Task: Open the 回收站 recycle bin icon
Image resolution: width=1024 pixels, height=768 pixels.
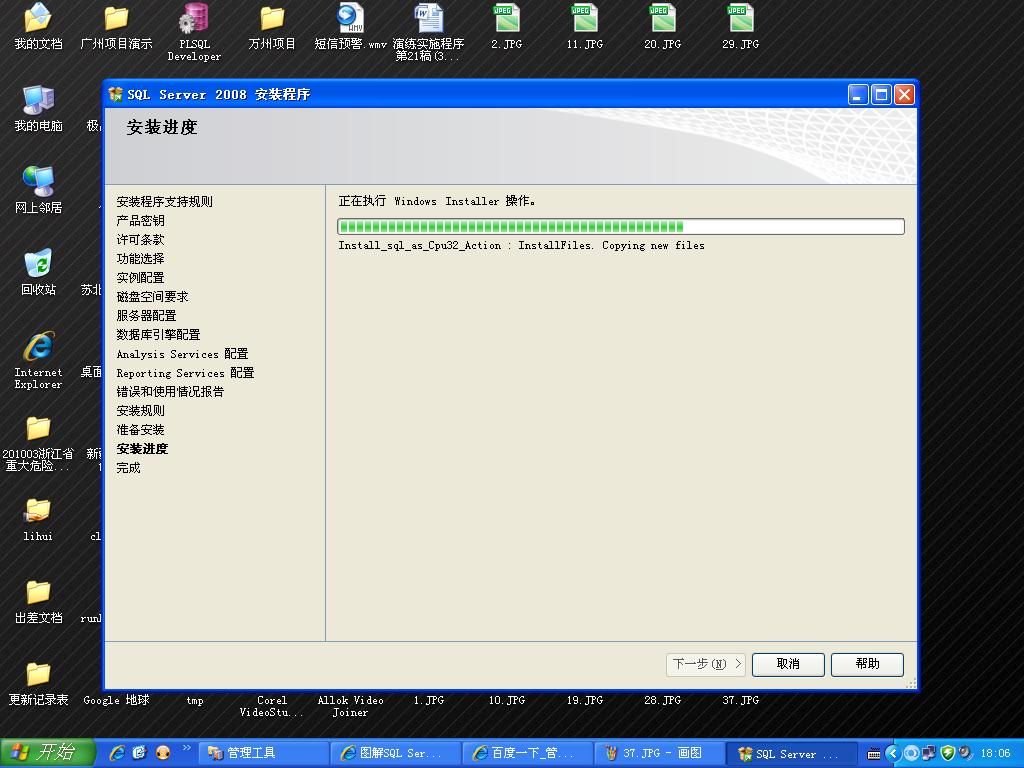Action: pyautogui.click(x=38, y=265)
